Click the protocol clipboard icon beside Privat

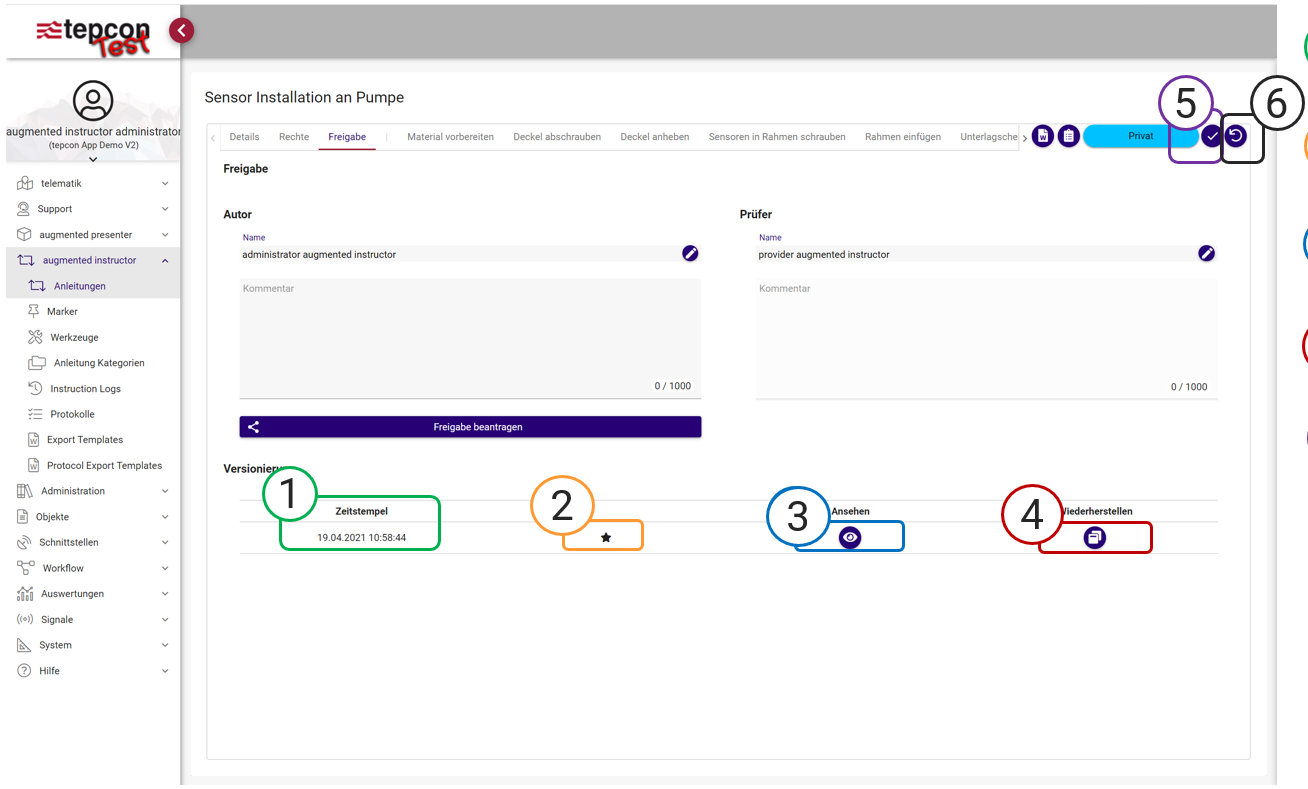(1068, 137)
